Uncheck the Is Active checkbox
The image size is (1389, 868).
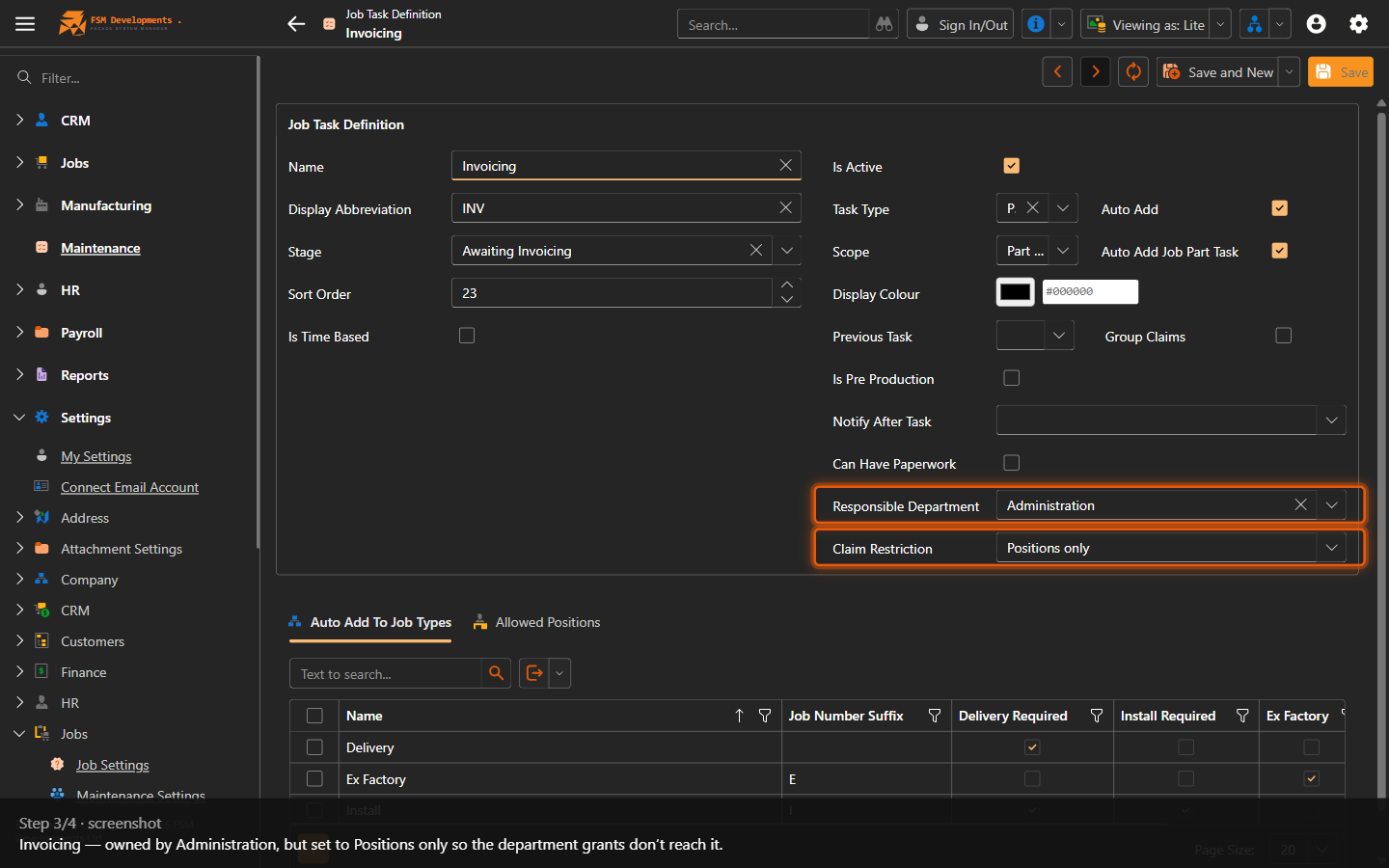pos(1011,166)
